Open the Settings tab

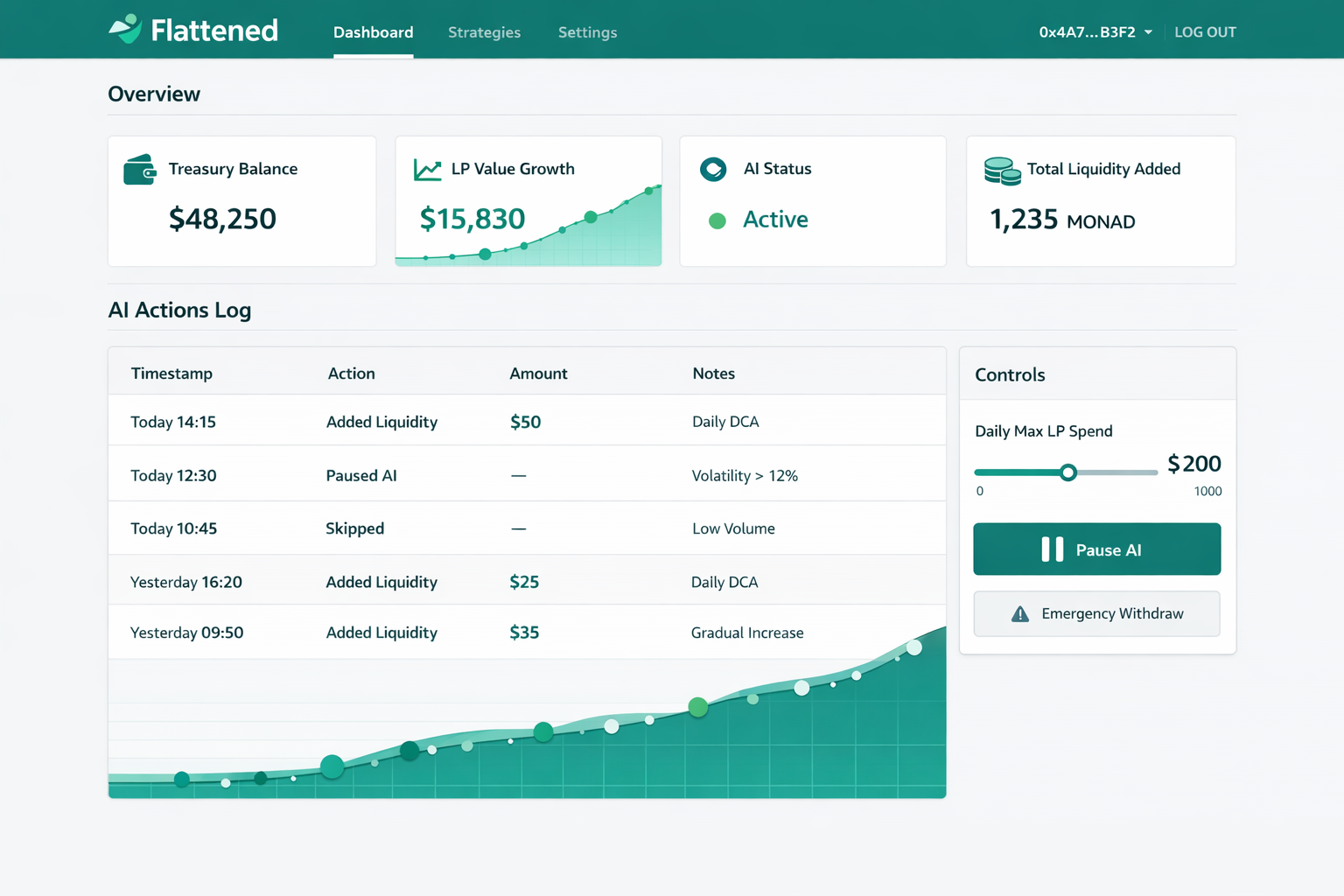click(587, 32)
